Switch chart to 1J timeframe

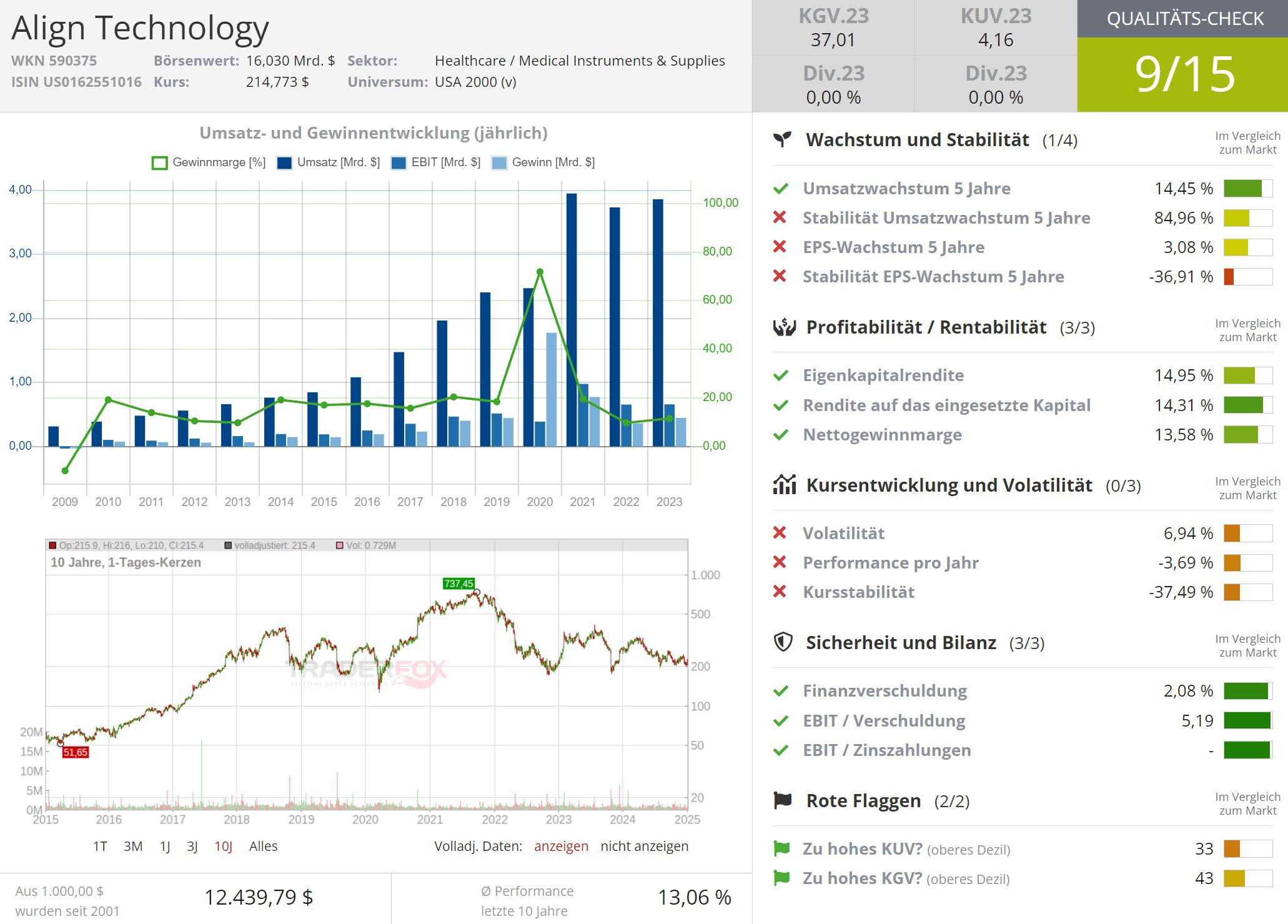165,846
